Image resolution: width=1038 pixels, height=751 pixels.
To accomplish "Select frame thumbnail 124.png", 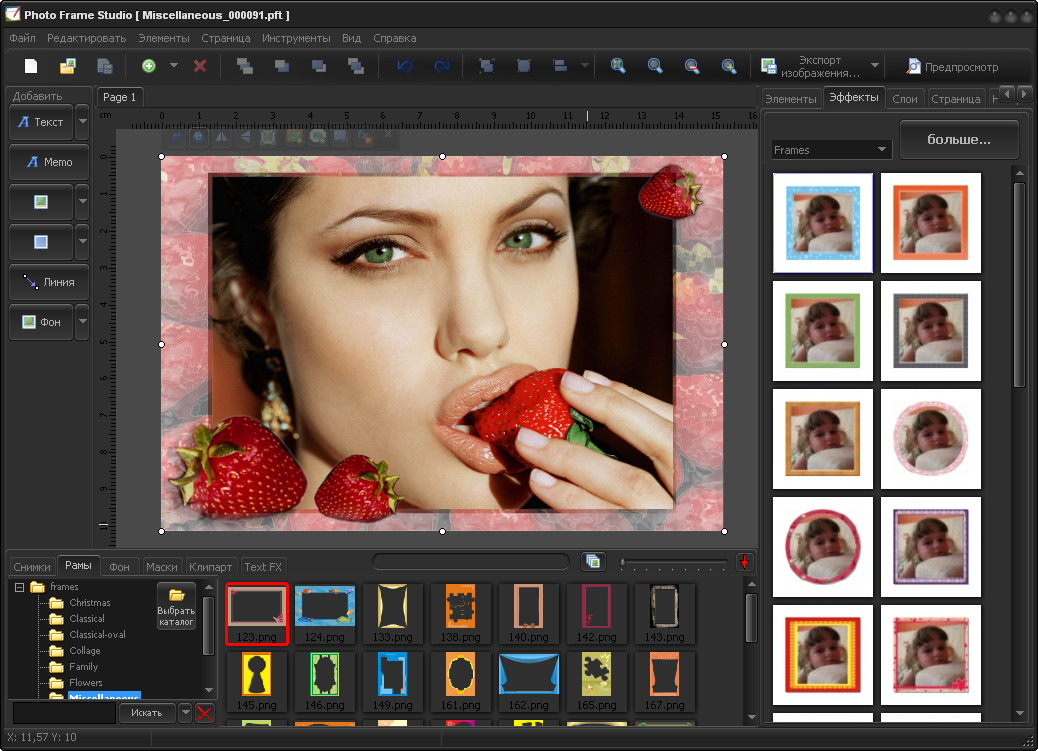I will point(324,613).
